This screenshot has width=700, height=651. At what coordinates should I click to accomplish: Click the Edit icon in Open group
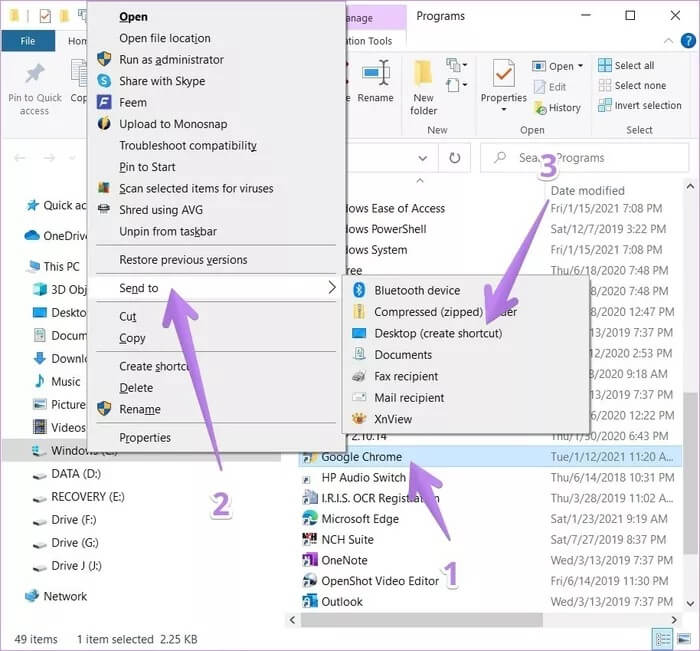(540, 87)
